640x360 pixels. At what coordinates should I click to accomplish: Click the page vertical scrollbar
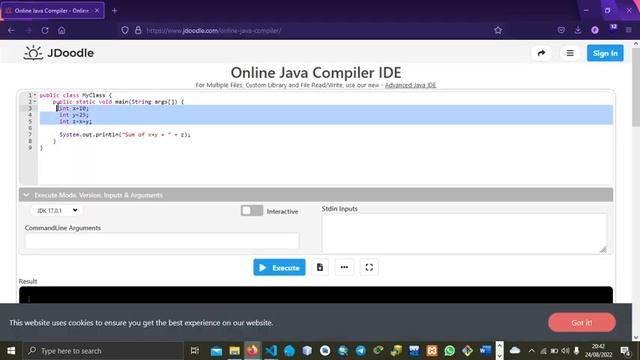[x=636, y=87]
